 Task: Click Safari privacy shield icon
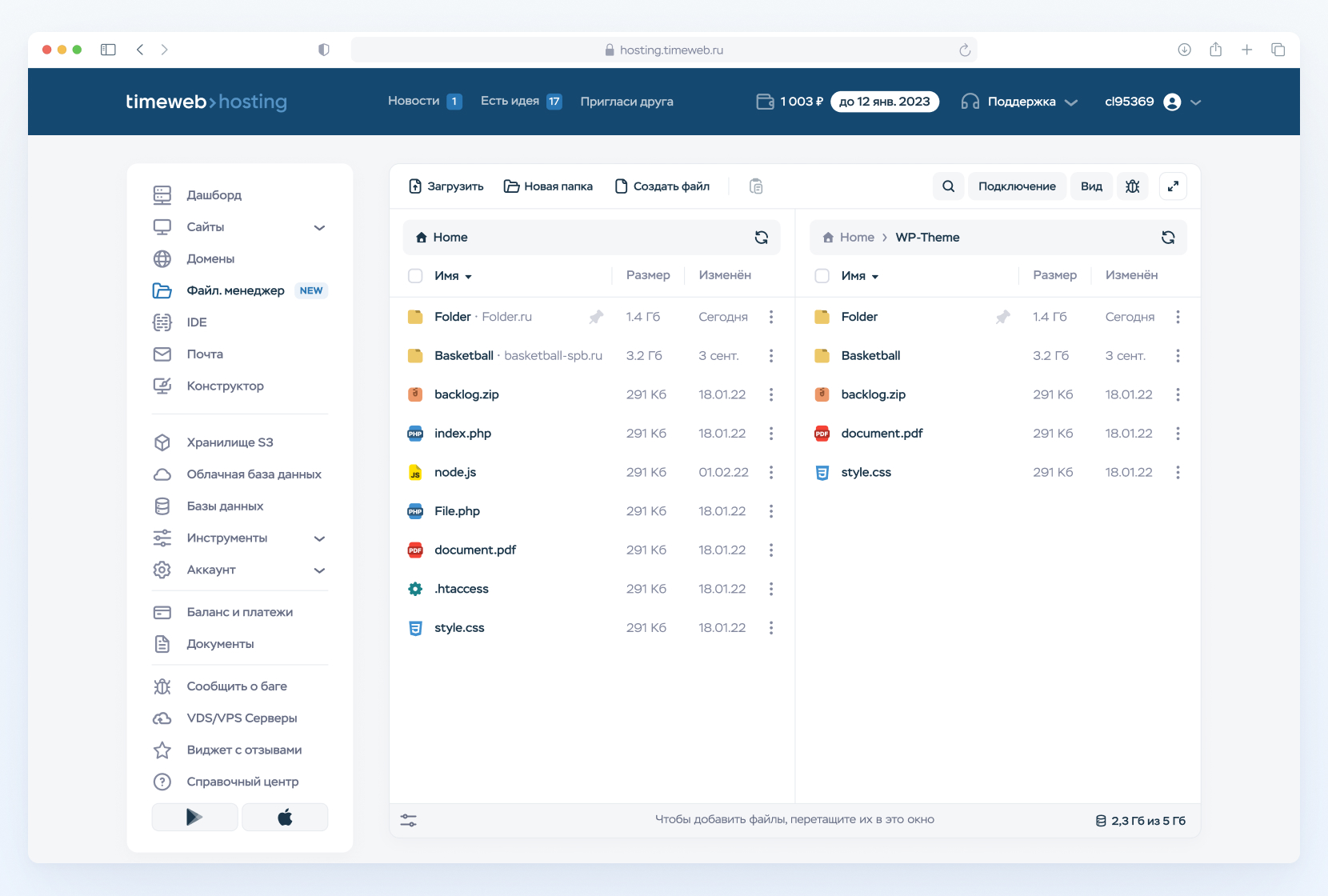click(323, 50)
